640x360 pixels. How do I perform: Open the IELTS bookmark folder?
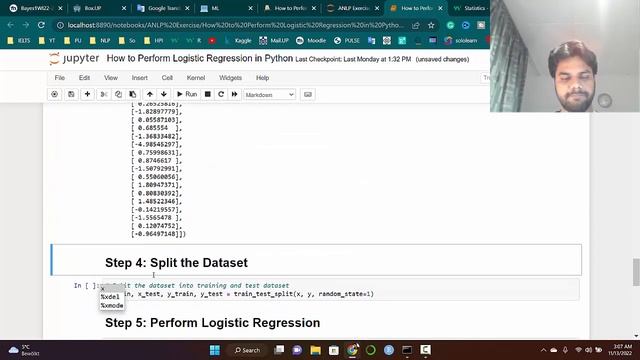tap(19, 40)
